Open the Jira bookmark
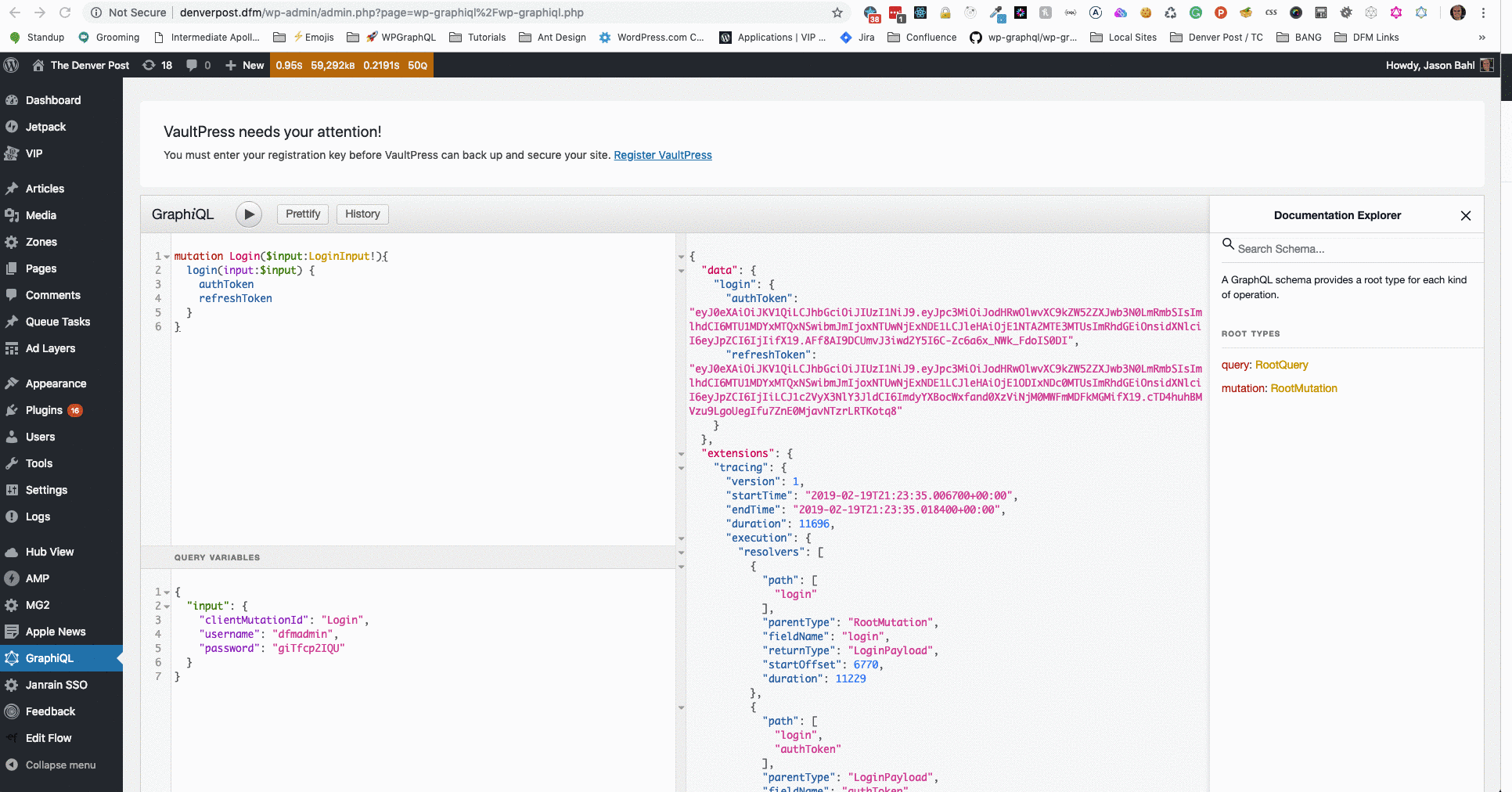This screenshot has width=1512, height=792. [857, 37]
